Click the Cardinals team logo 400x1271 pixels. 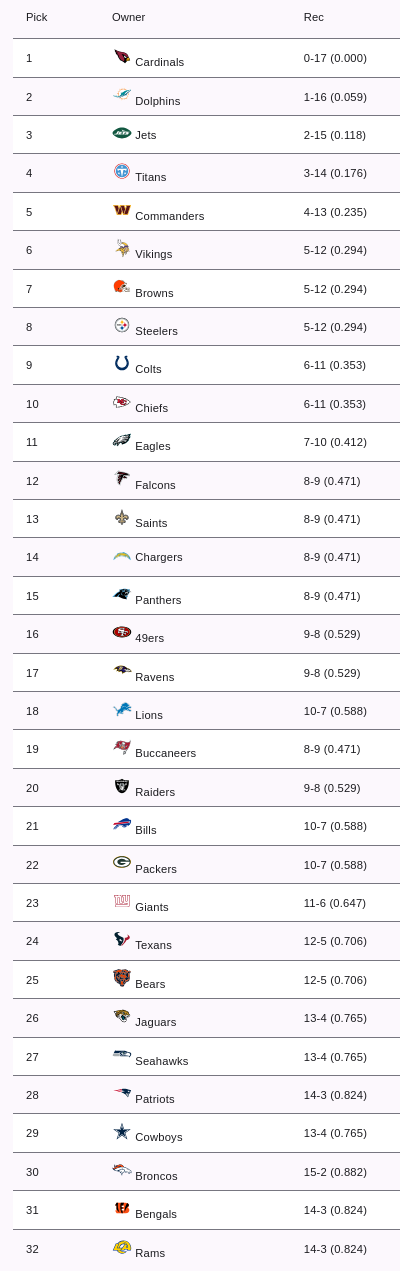pos(122,57)
